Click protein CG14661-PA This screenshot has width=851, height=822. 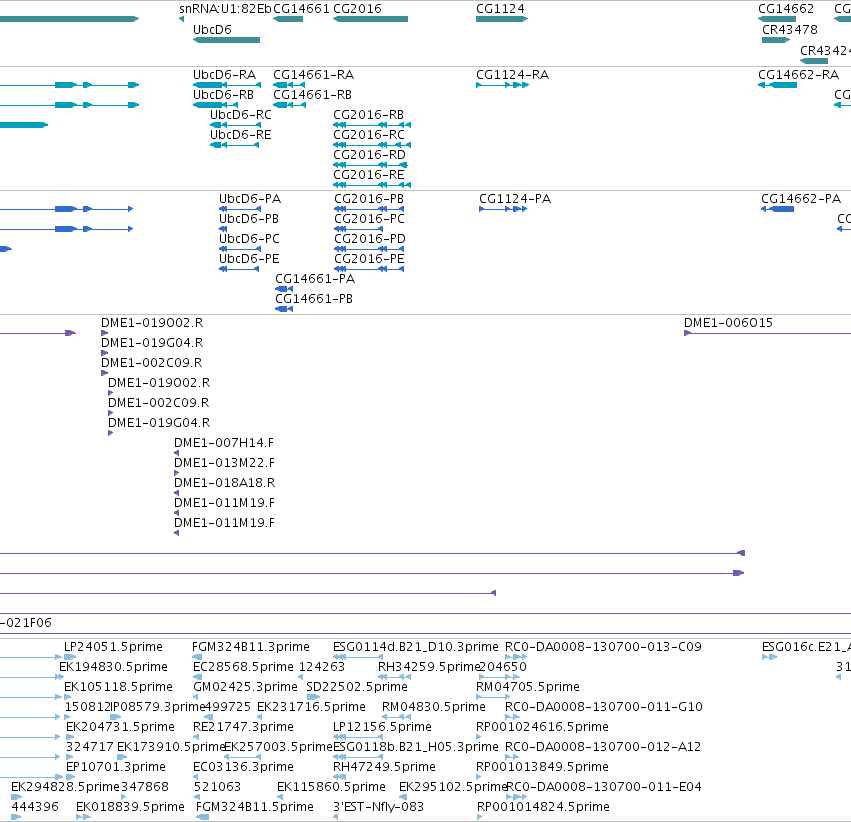(x=284, y=289)
